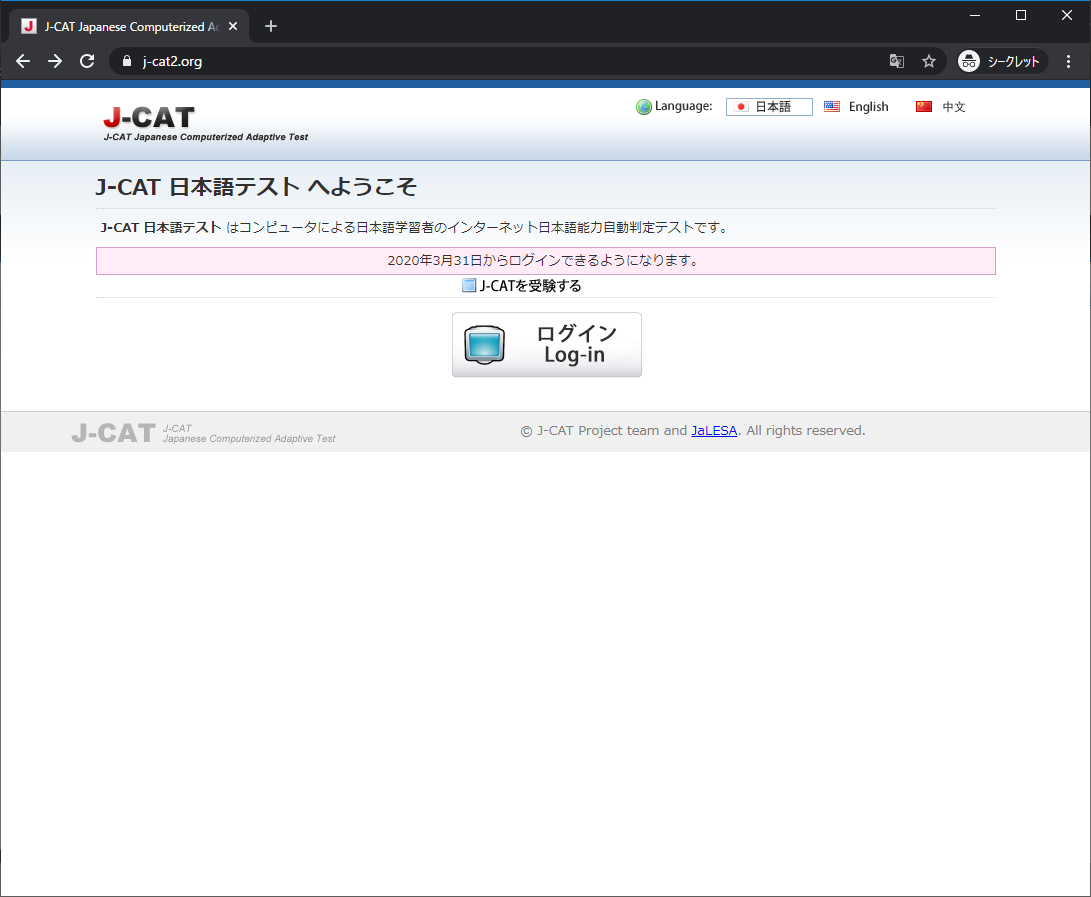
Task: Click the small icon before J-CATを受験する
Action: [468, 285]
